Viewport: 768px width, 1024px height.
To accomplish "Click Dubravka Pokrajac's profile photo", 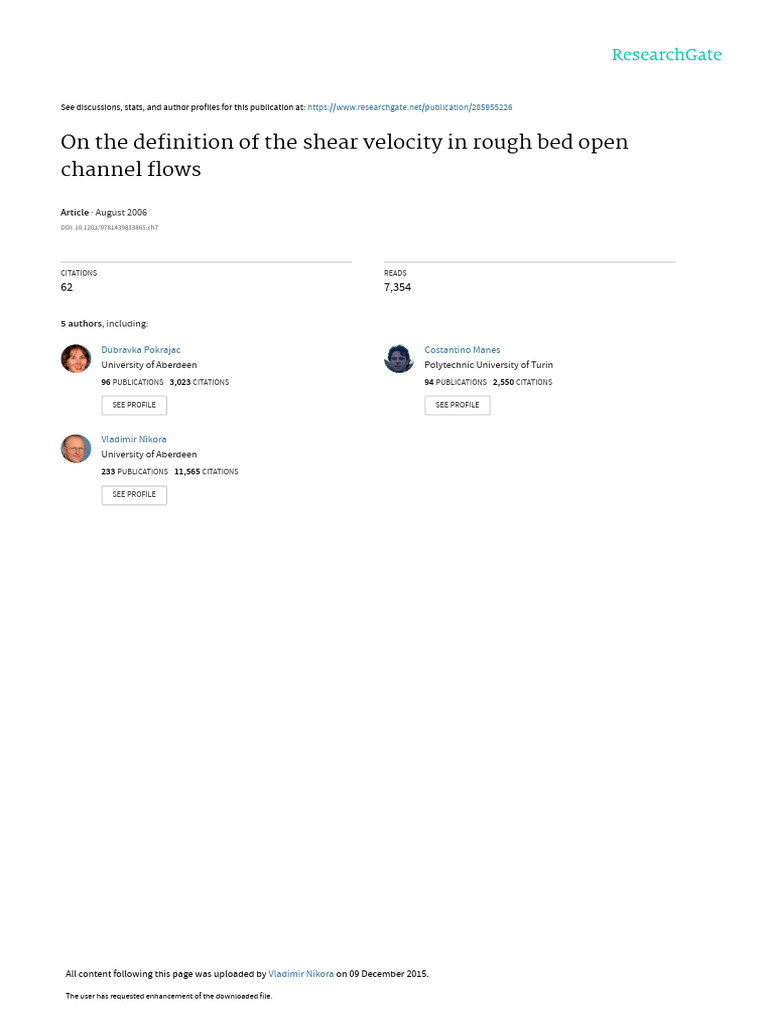I will point(76,359).
